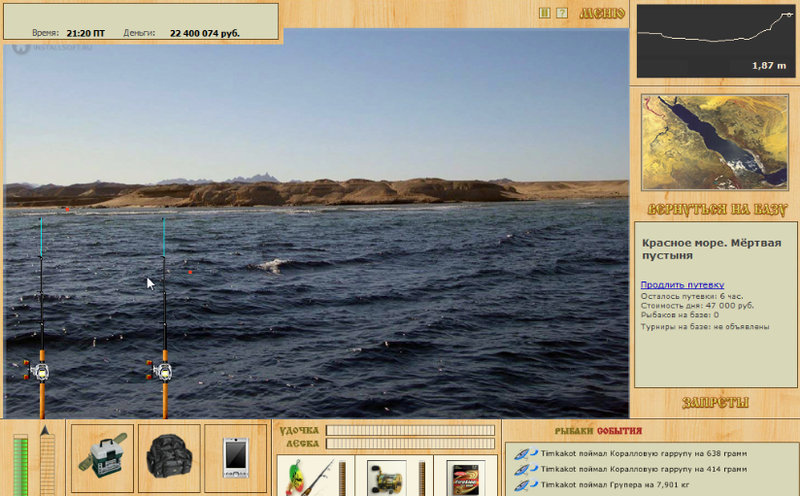Open the black backpack inventory
Viewport: 800px width, 496px height.
[x=169, y=458]
